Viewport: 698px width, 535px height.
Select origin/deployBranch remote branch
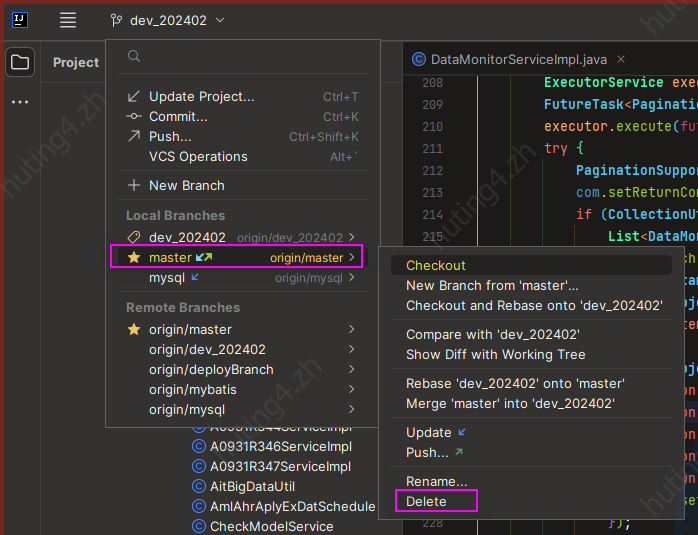243,369
